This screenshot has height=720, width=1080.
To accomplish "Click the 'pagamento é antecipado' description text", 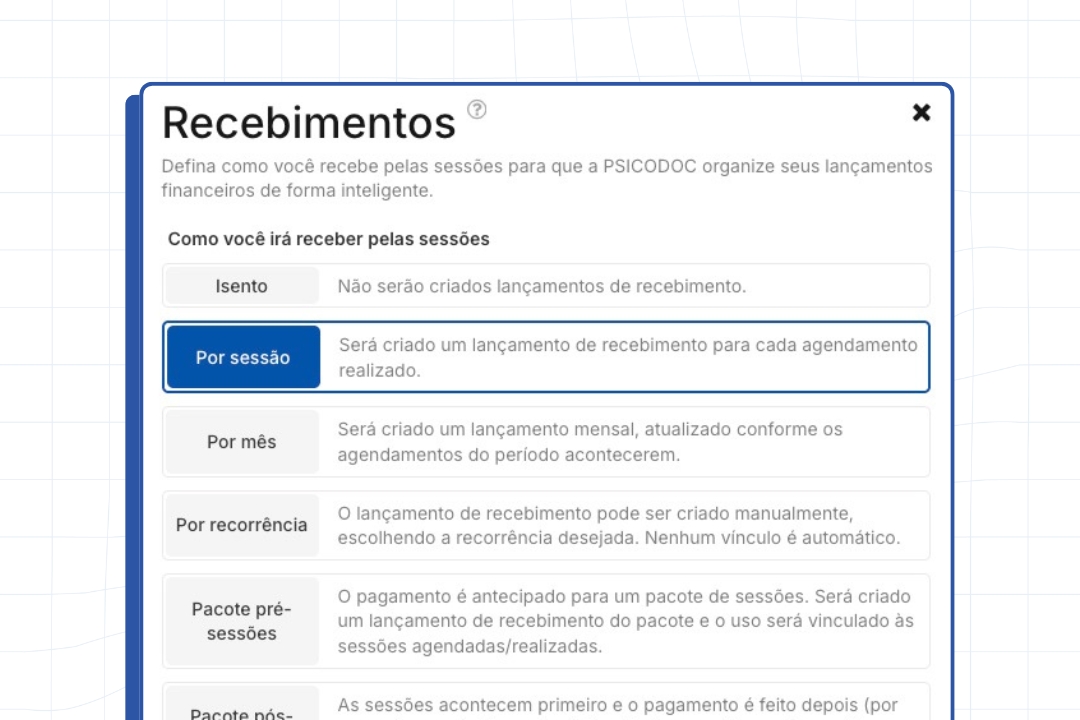I will 625,621.
